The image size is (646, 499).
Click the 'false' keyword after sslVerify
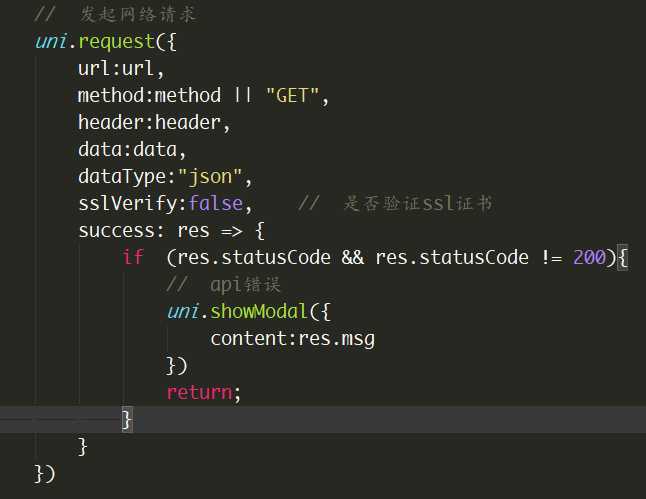tap(215, 204)
